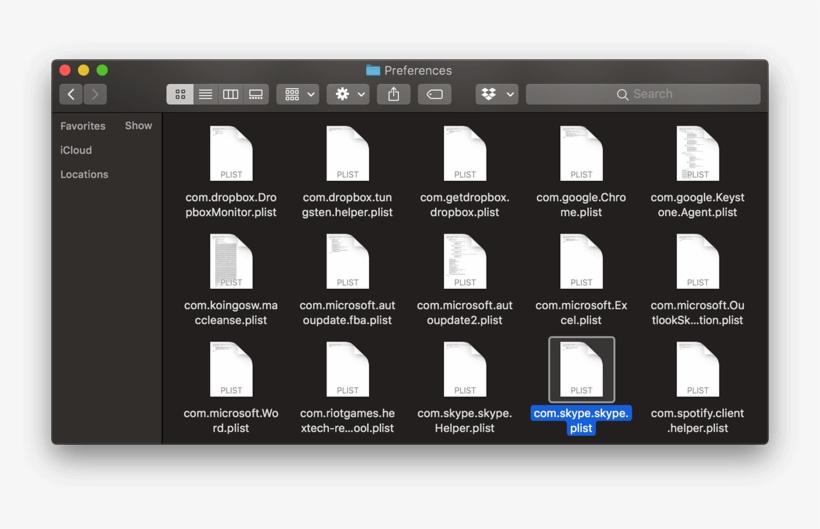Click the com.google.Chrome.plist filename label

pos(581,204)
